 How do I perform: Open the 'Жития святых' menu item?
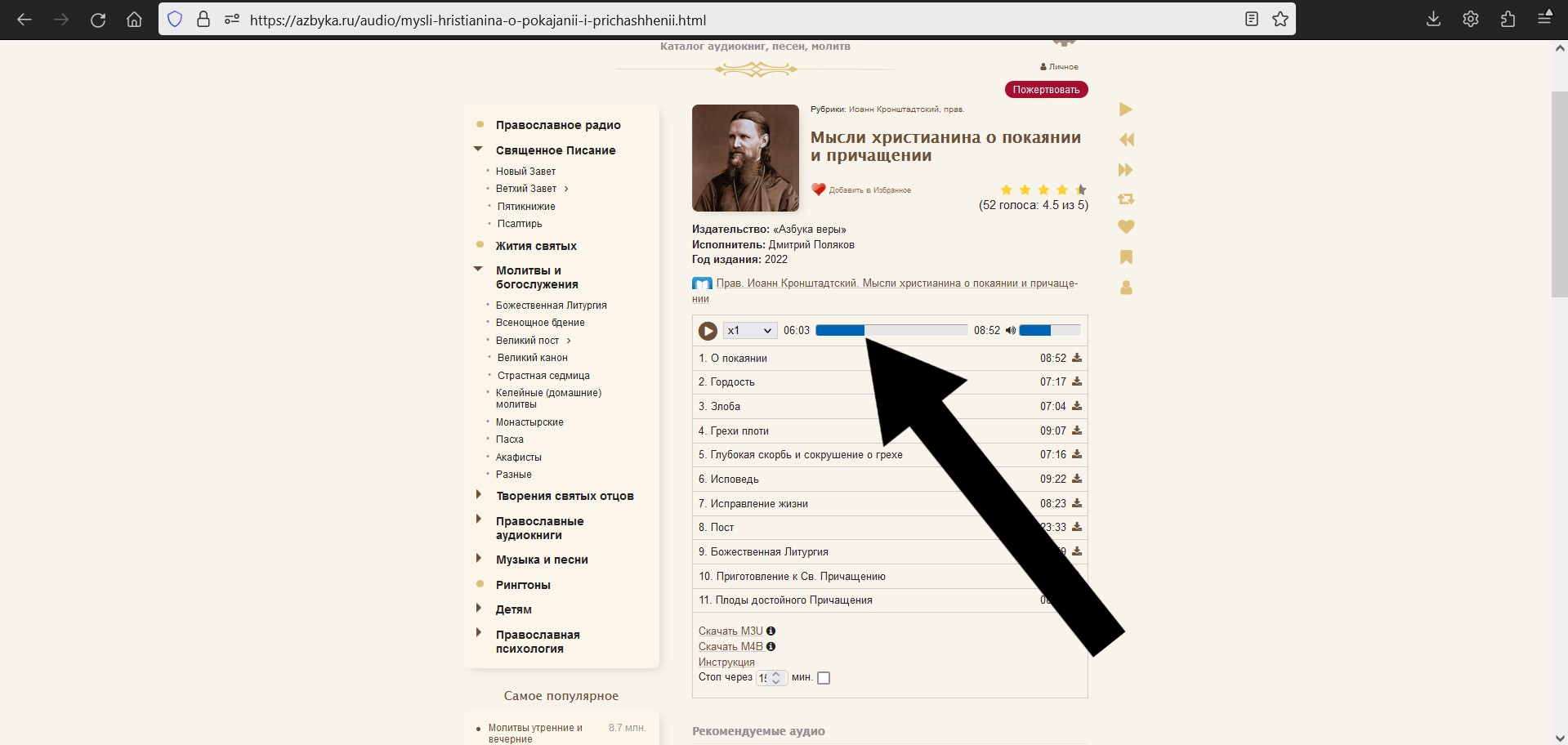pyautogui.click(x=536, y=246)
